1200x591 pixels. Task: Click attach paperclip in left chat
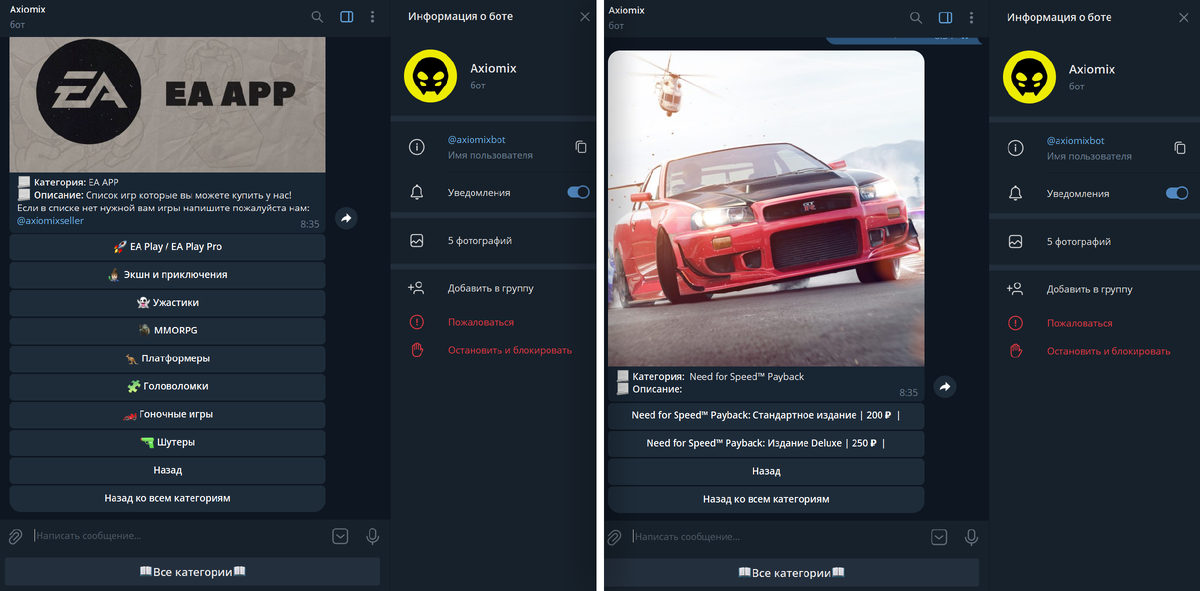(15, 536)
